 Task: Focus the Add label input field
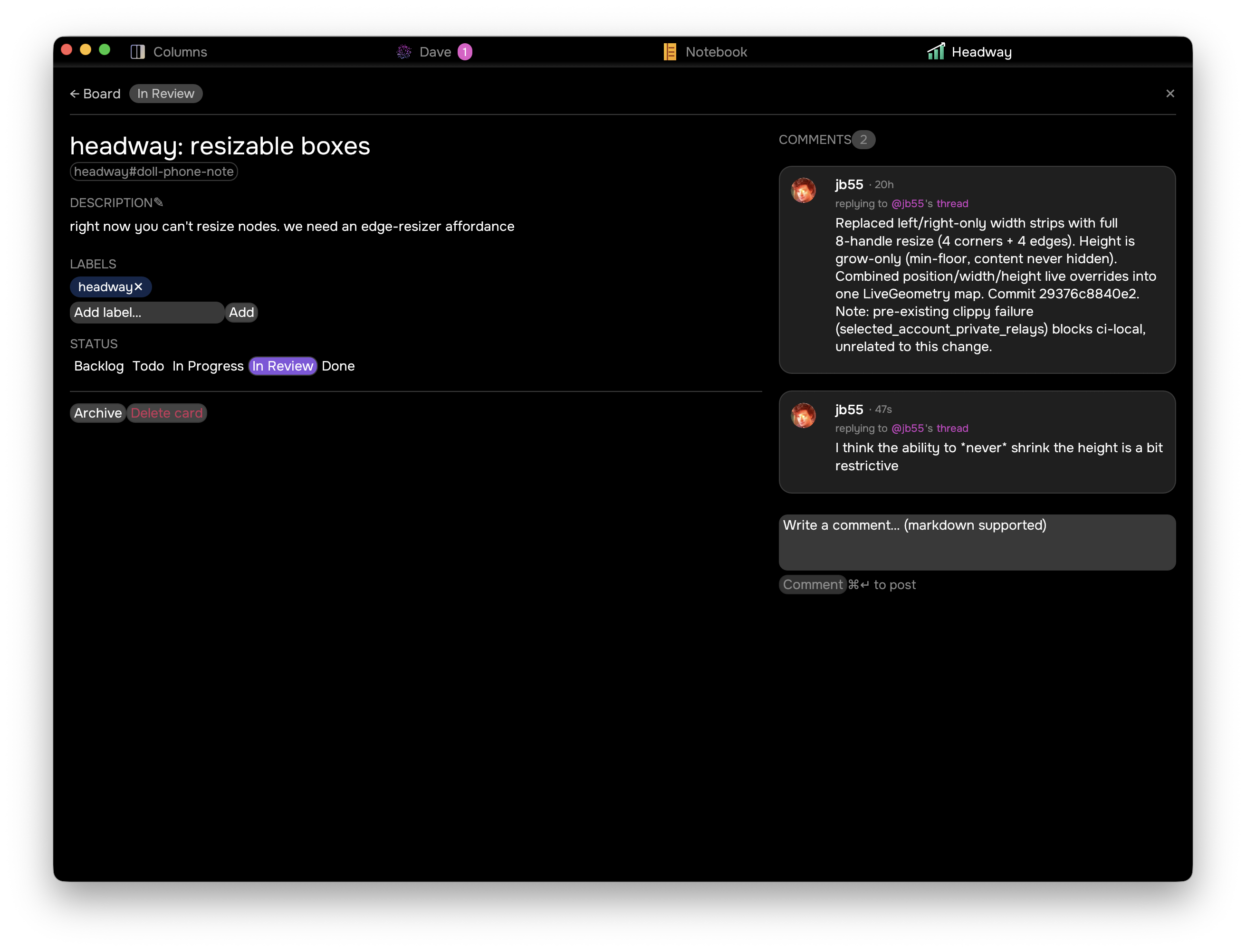(x=147, y=312)
